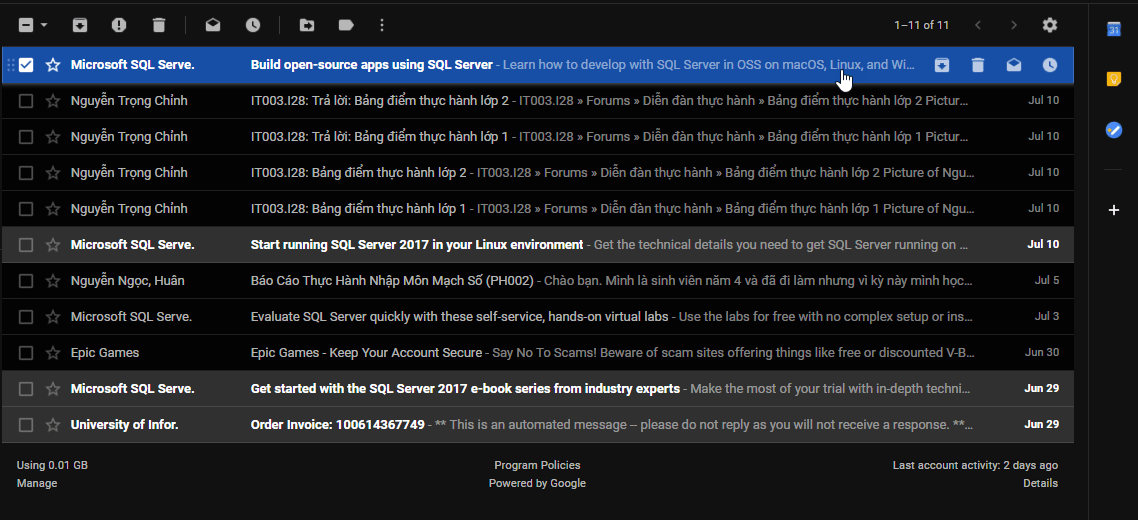This screenshot has height=520, width=1138.
Task: Click the Jun 30 date of Epic Games email
Action: pos(1041,353)
